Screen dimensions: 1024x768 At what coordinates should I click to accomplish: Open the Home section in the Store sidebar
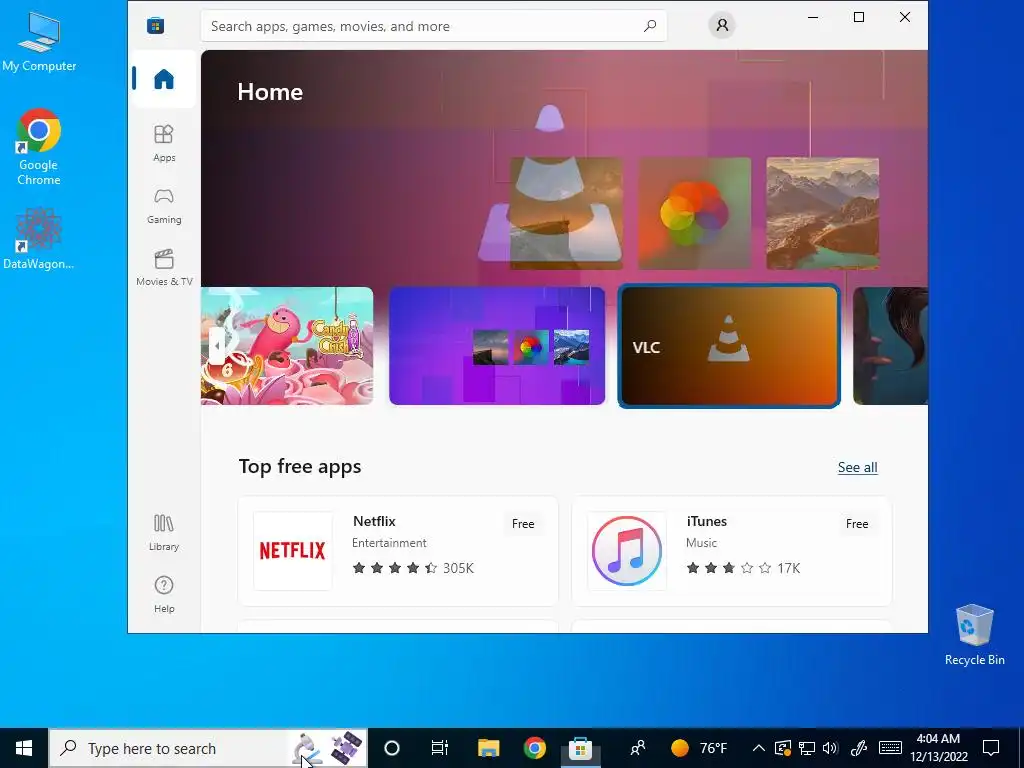point(164,79)
